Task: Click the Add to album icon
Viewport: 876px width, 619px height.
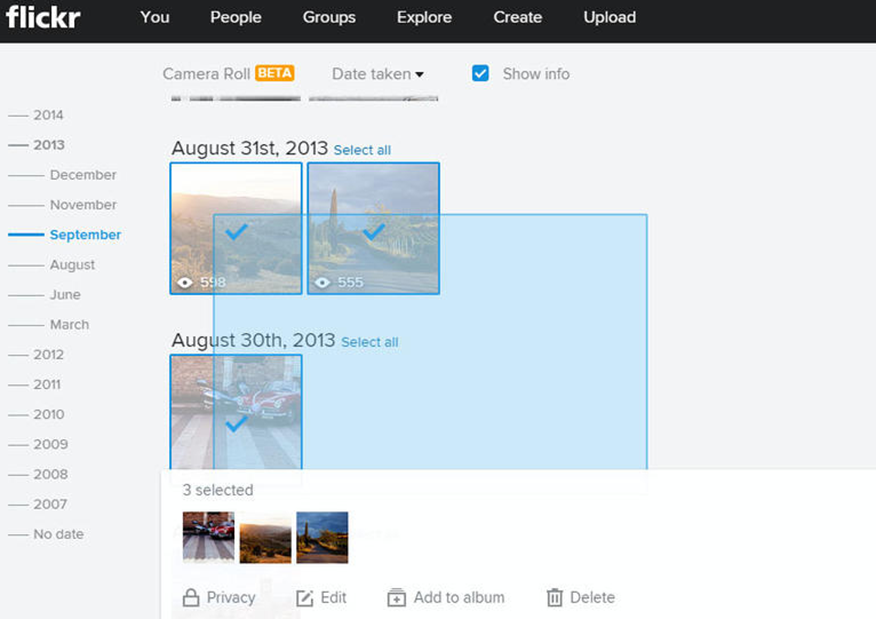Action: click(x=397, y=597)
